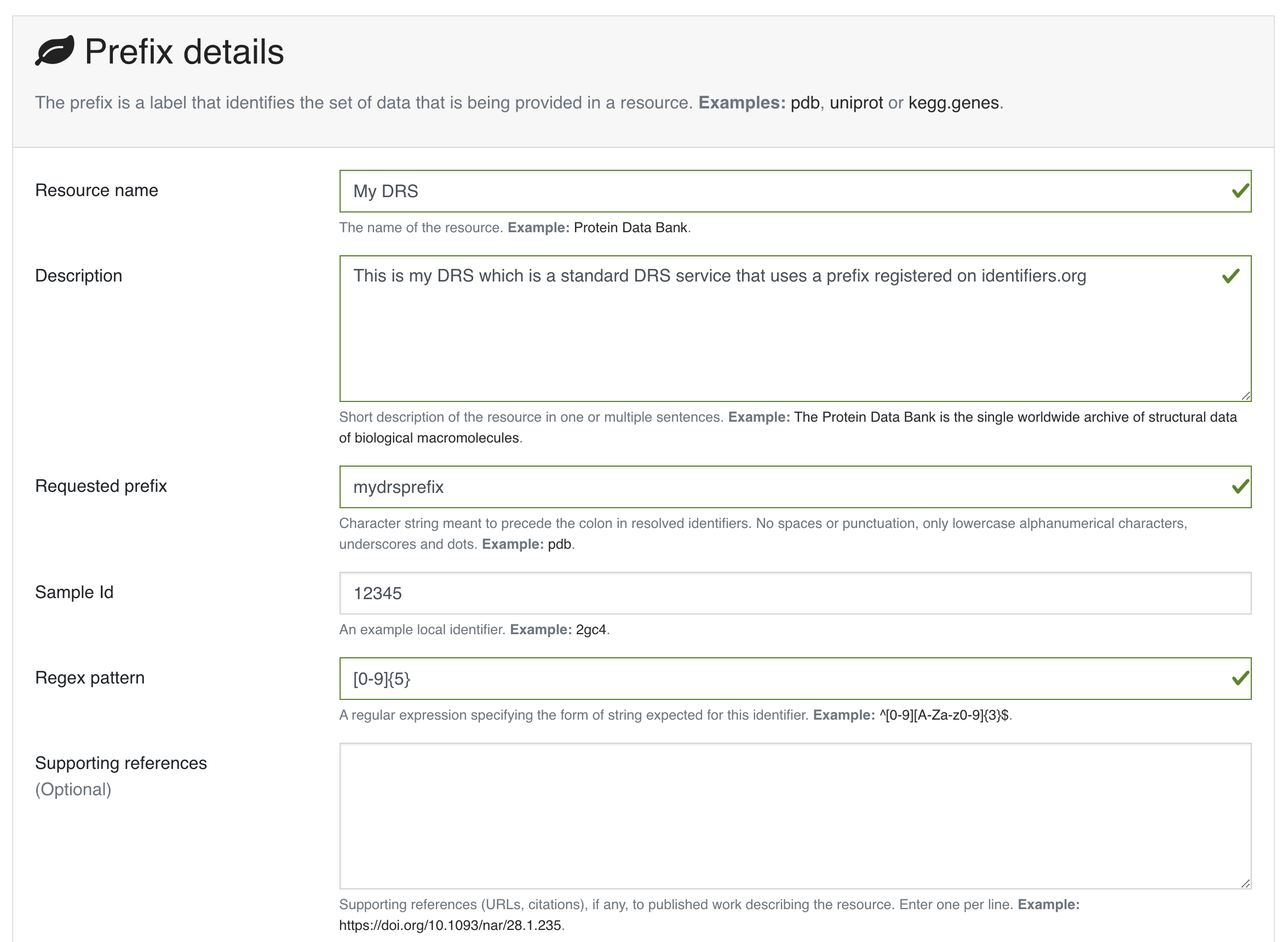Click the green checkmark in Resource name field
Screen dimensions: 1288x942
click(x=1240, y=191)
